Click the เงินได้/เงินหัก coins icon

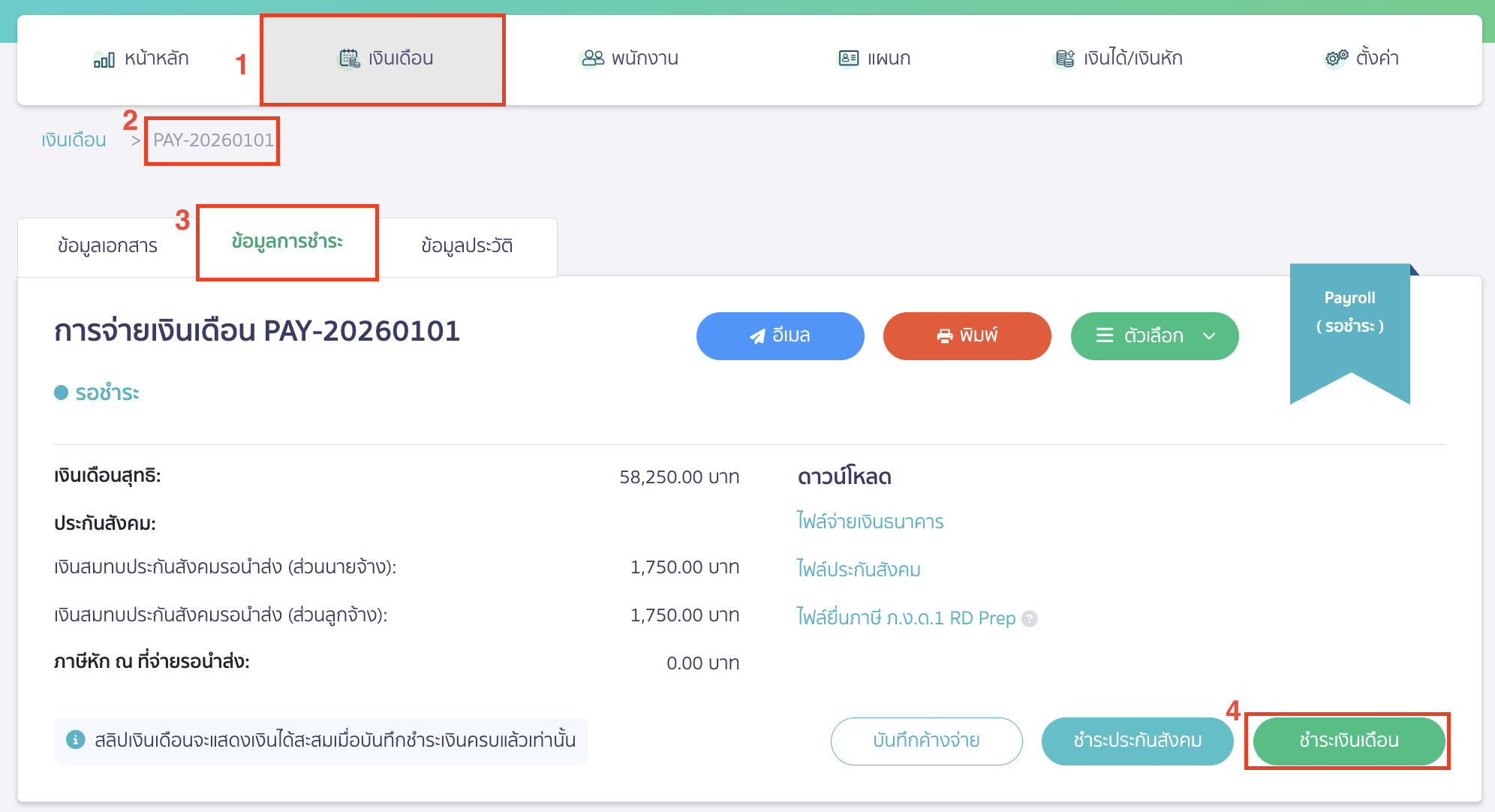coord(1064,59)
